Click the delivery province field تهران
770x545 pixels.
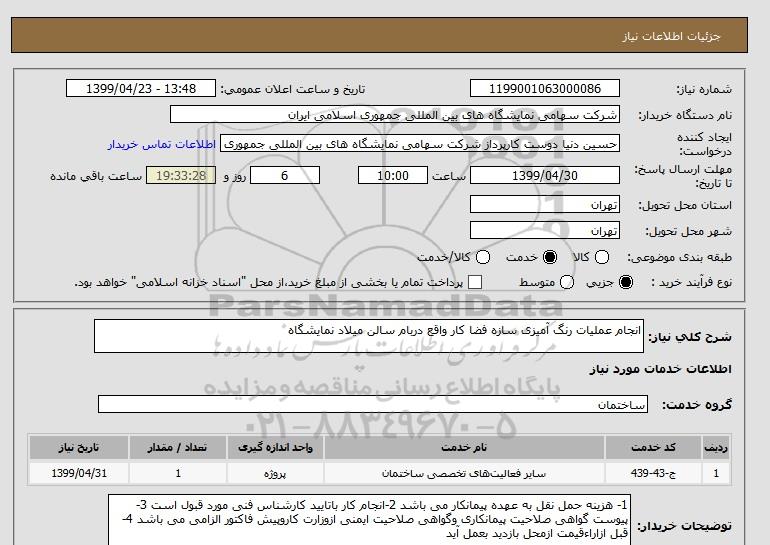(x=545, y=204)
